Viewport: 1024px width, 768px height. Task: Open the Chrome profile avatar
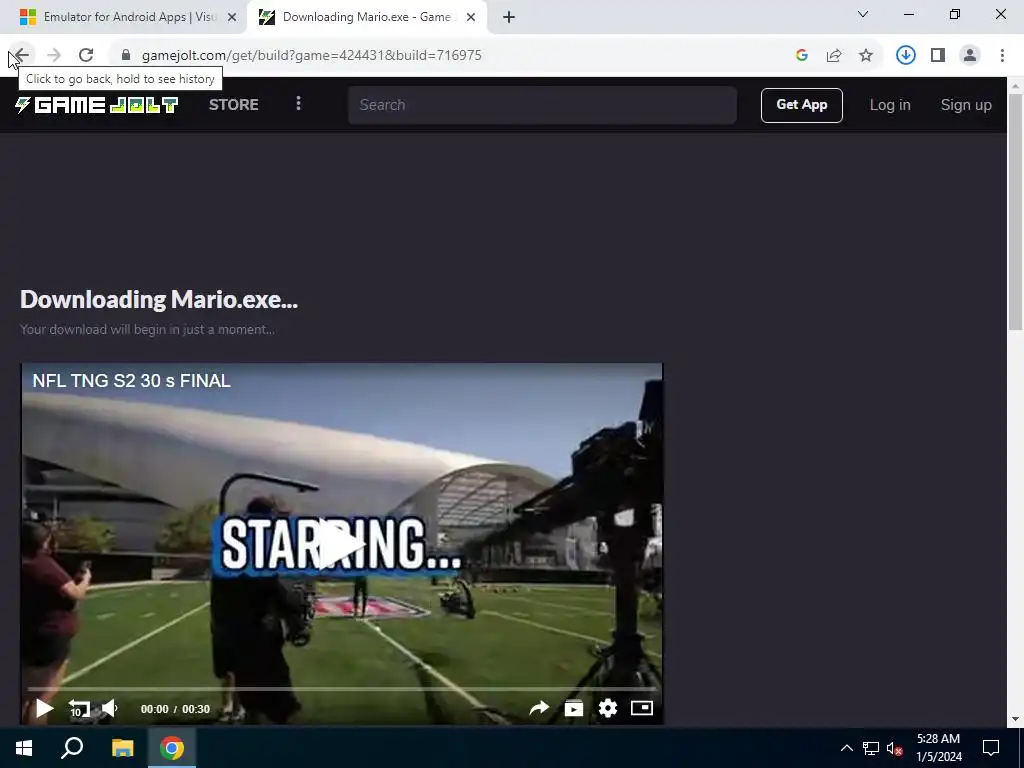coord(970,56)
